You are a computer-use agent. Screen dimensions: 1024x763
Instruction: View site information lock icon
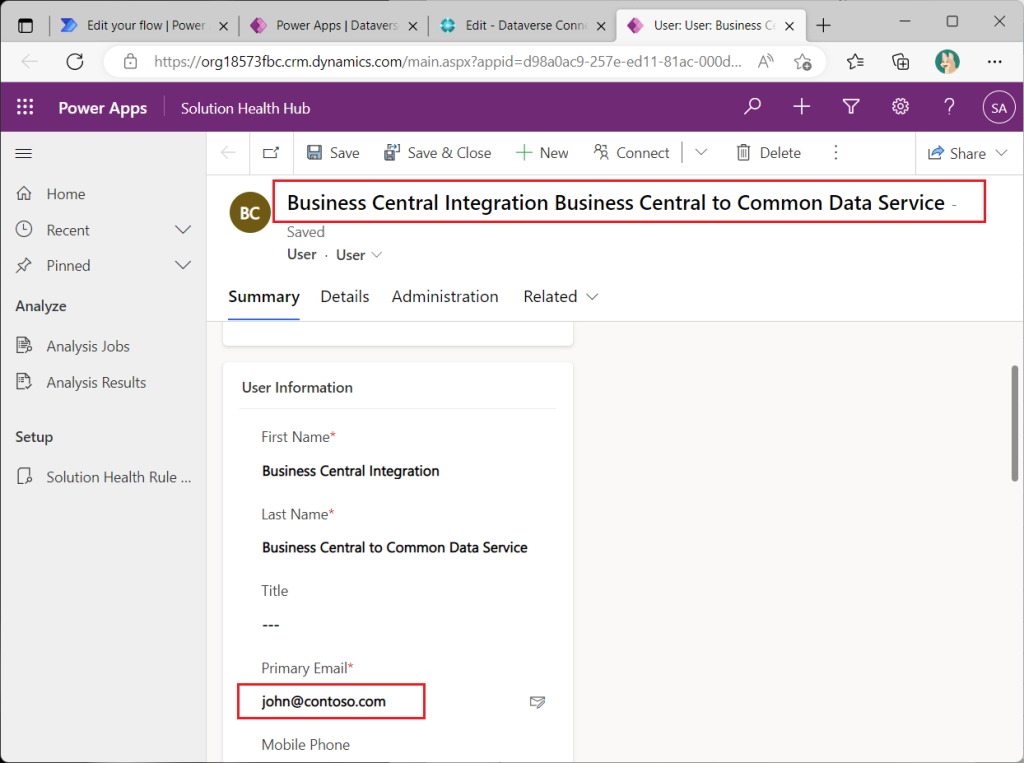pos(131,62)
